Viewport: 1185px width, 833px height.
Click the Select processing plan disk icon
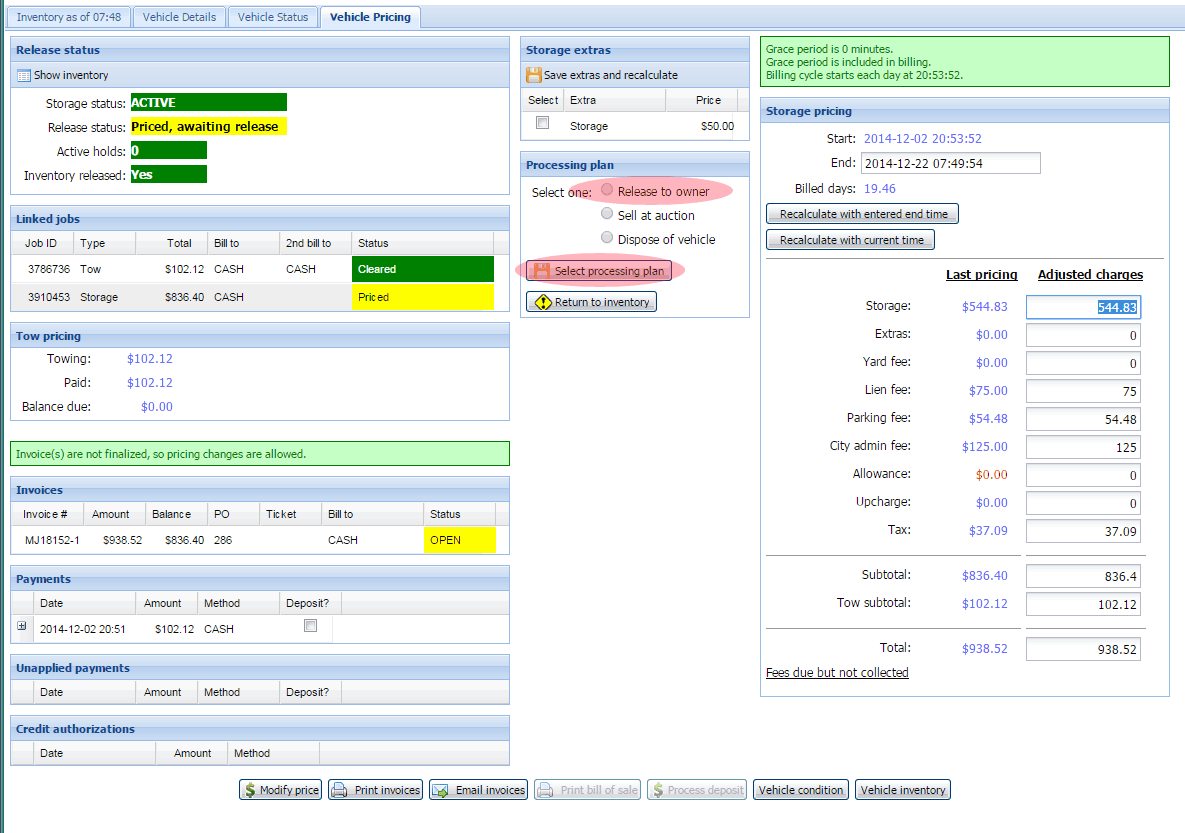tap(541, 271)
